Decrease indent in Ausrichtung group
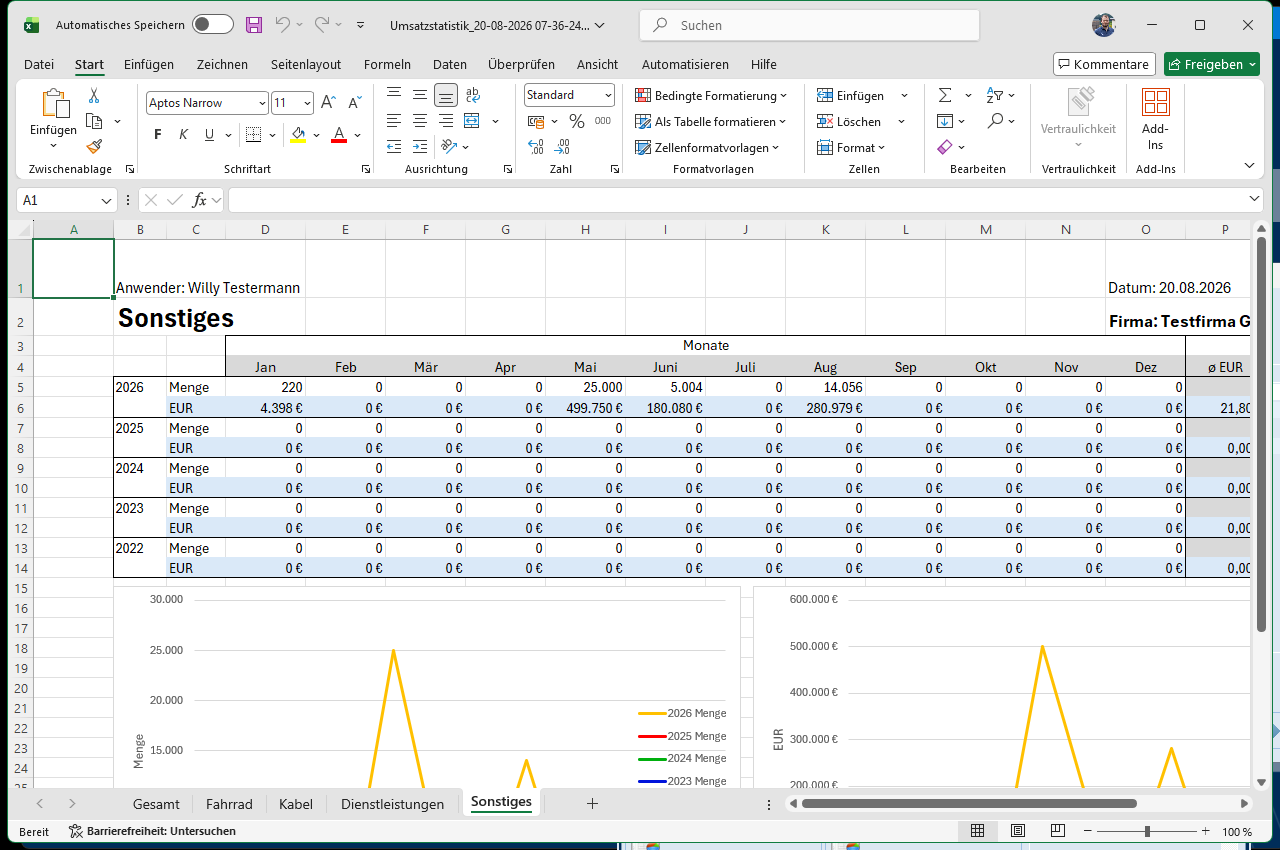Screen dimensions: 1280x850 [x=394, y=147]
